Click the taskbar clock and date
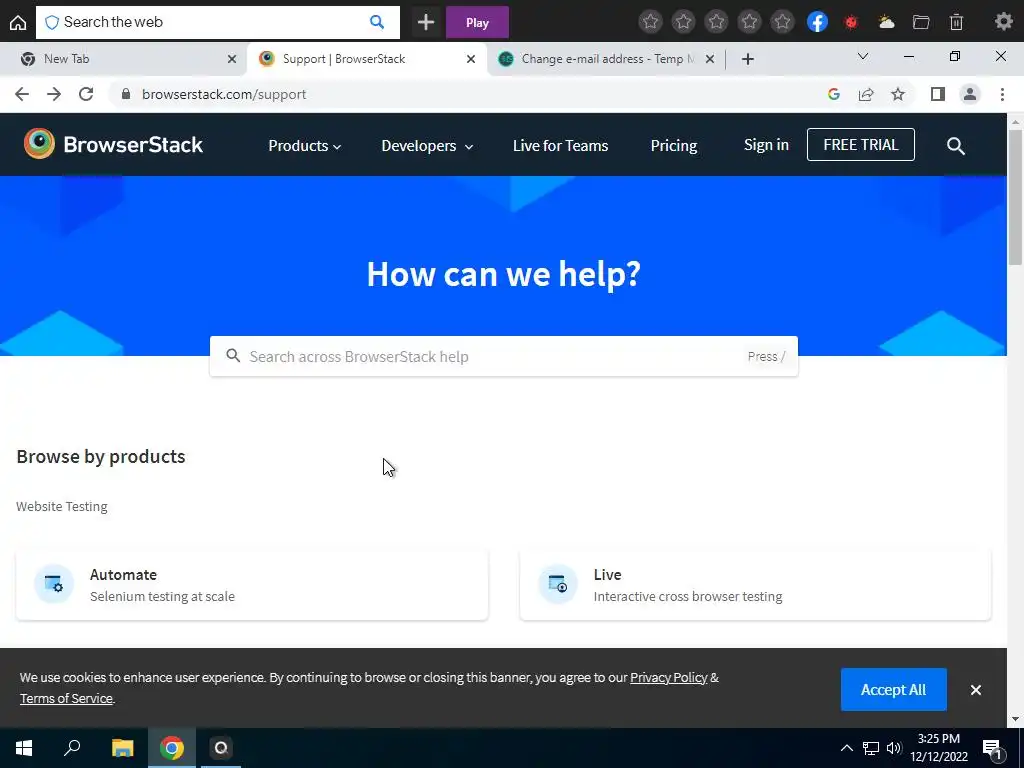The image size is (1024, 768). (938, 748)
